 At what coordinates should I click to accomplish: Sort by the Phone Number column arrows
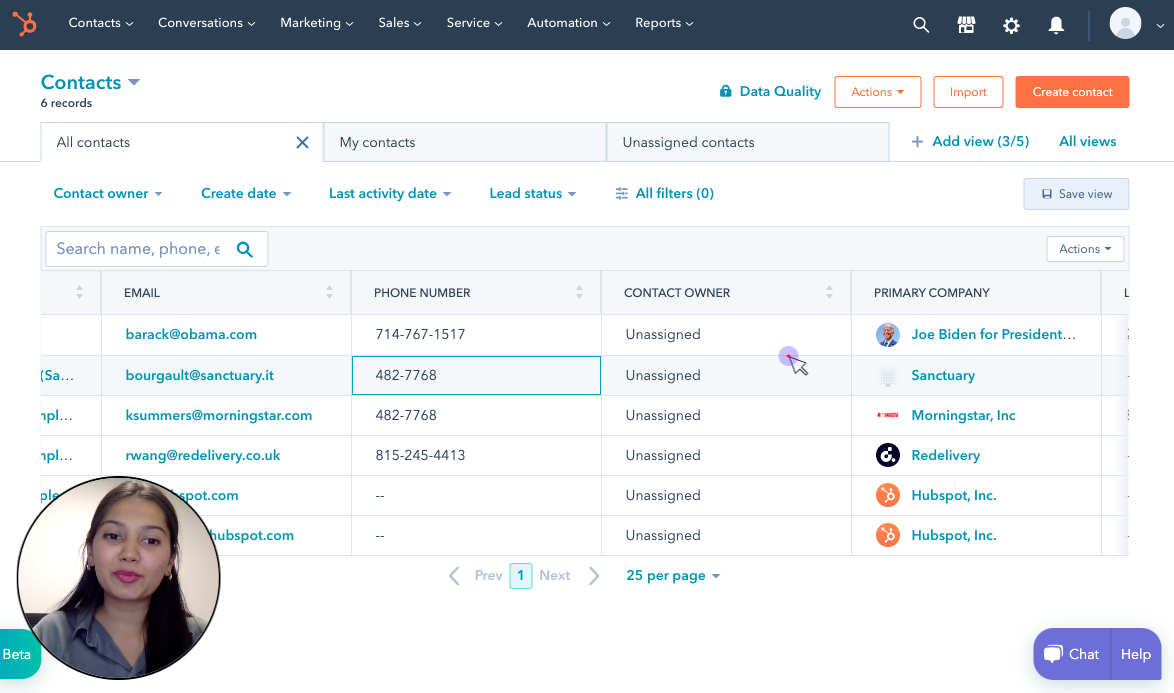tap(579, 293)
